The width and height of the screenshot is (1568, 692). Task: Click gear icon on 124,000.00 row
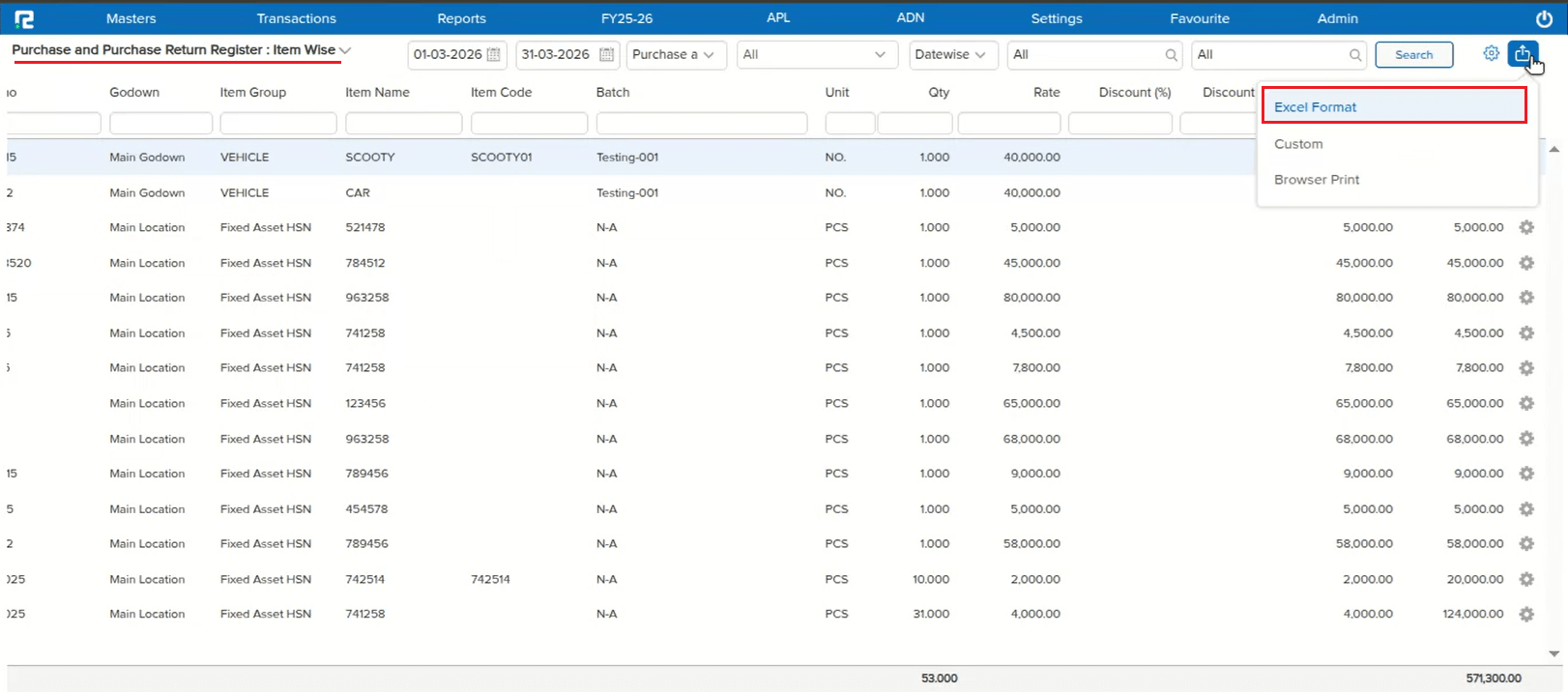pos(1526,615)
